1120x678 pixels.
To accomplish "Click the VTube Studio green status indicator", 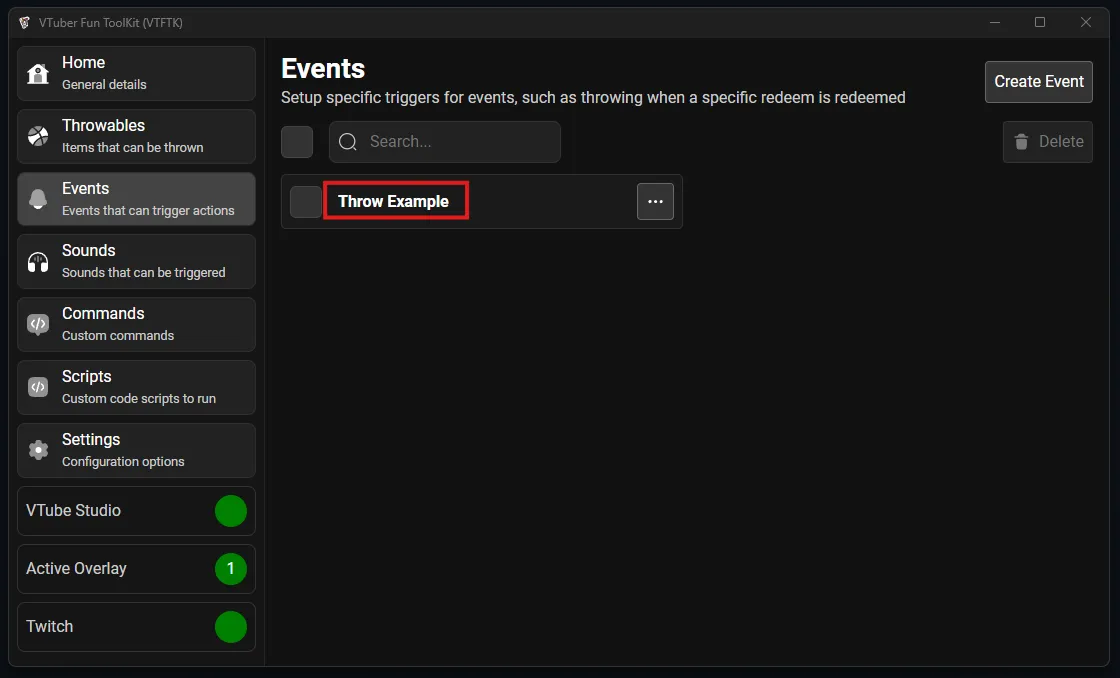I will pyautogui.click(x=231, y=511).
